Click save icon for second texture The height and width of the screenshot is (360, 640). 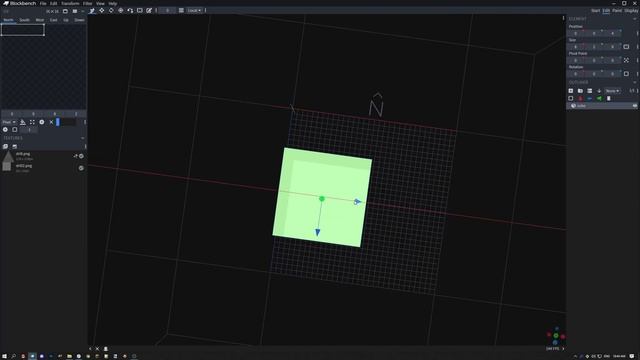click(x=81, y=168)
